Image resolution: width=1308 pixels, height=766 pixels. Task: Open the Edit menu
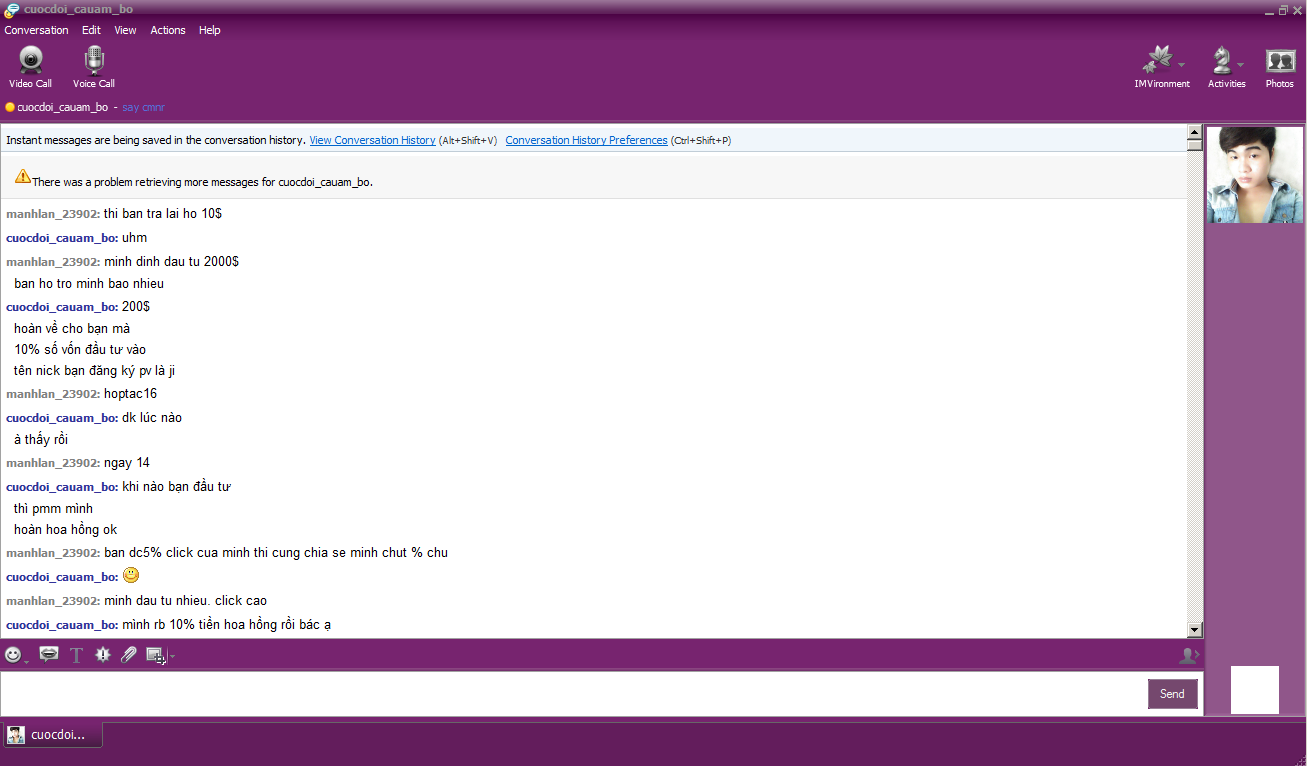point(91,30)
